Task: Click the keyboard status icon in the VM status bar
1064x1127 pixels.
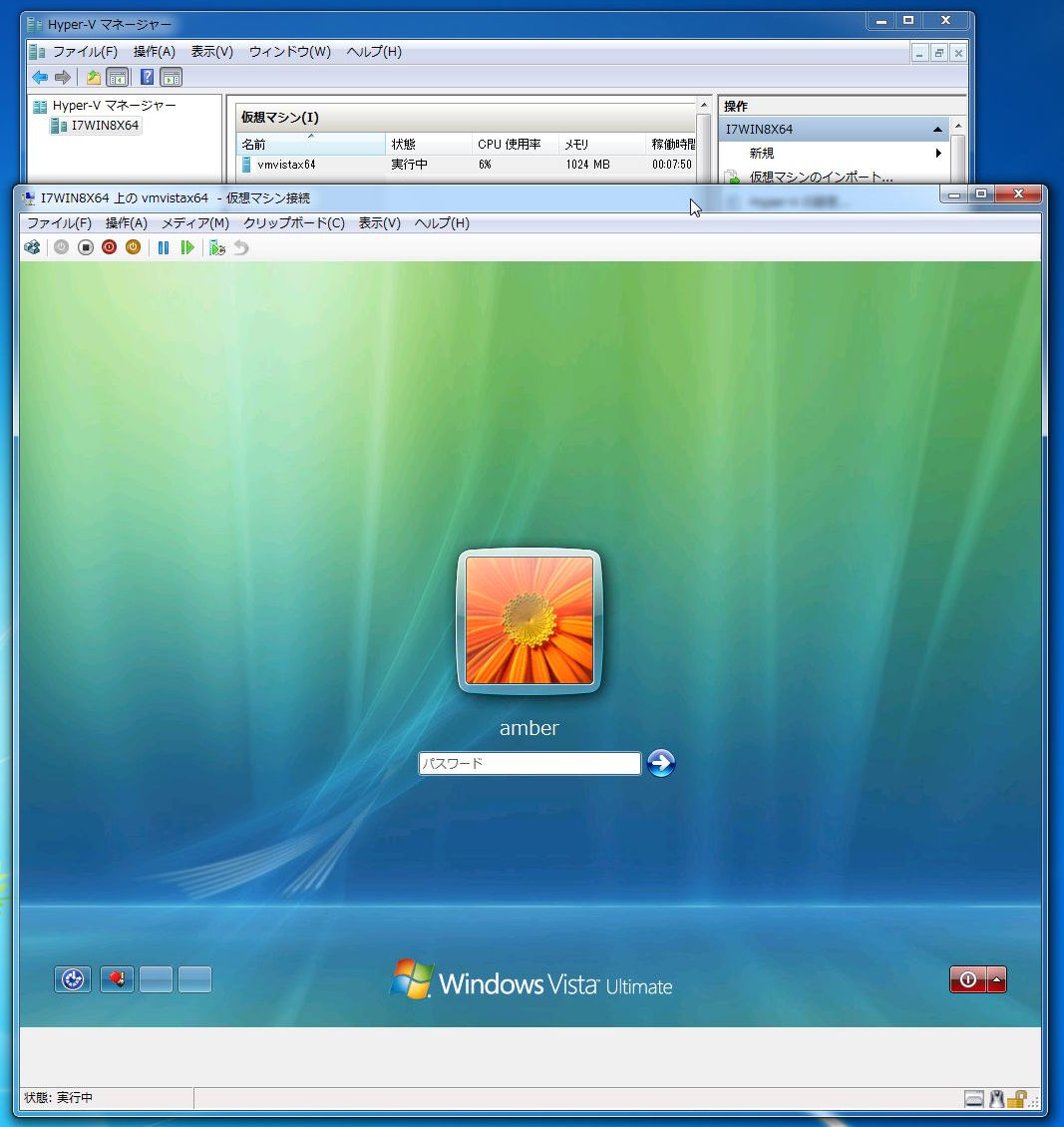Action: [x=973, y=1098]
